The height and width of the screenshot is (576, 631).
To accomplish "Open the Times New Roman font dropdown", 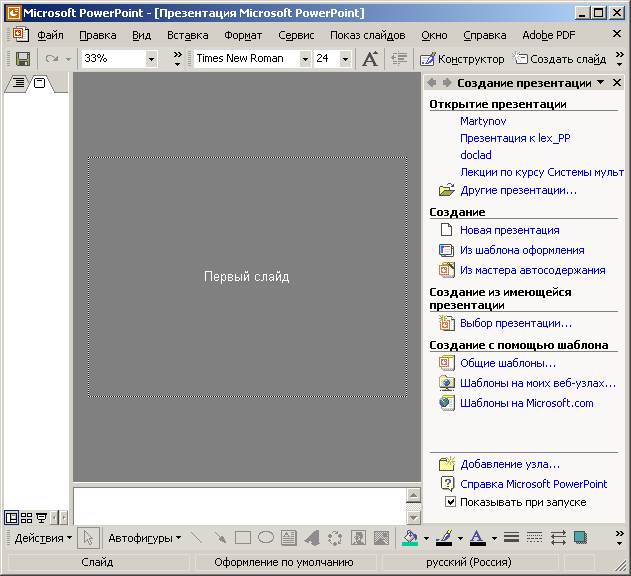I will tap(305, 59).
